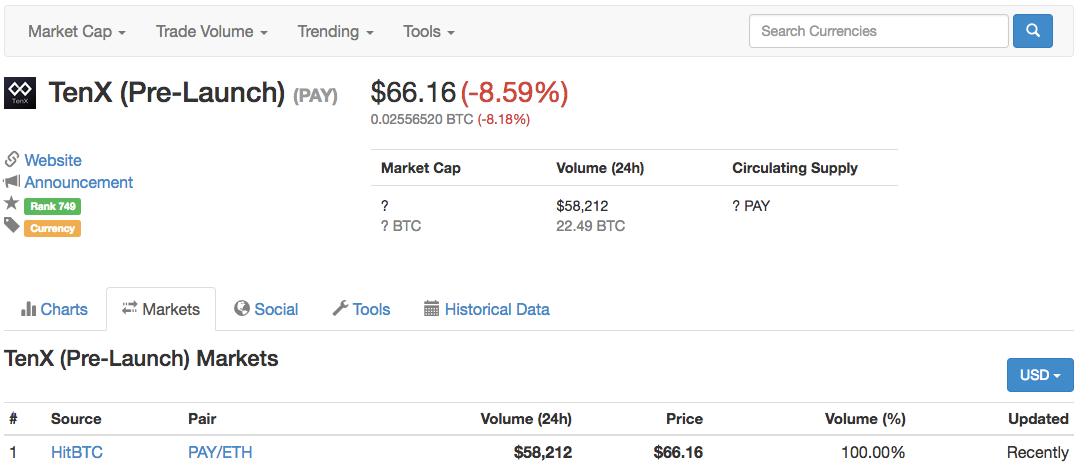Click the tag icon beside Currency
Image resolution: width=1078 pixels, height=472 pixels.
point(12,226)
